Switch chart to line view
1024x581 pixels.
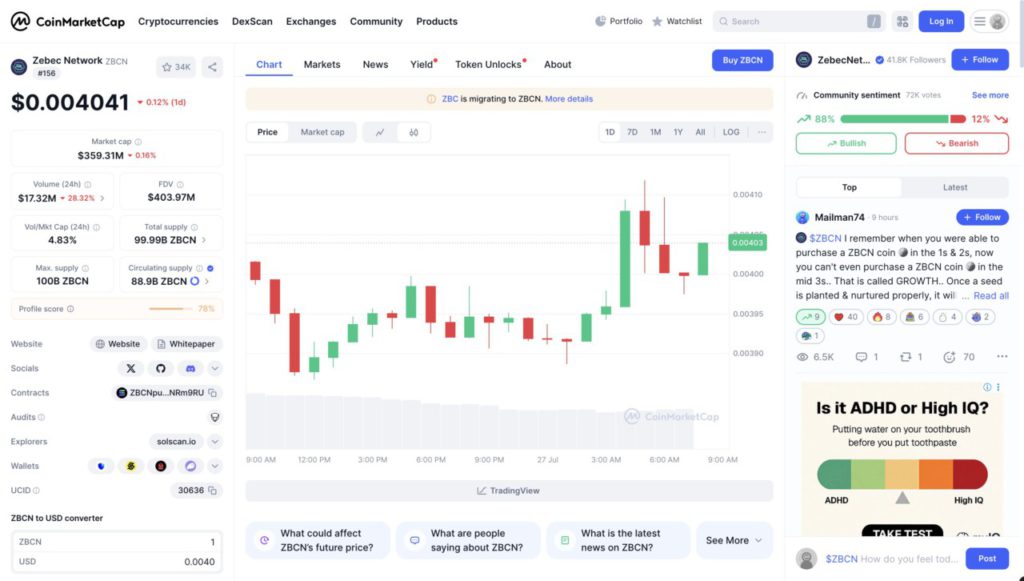click(x=380, y=132)
